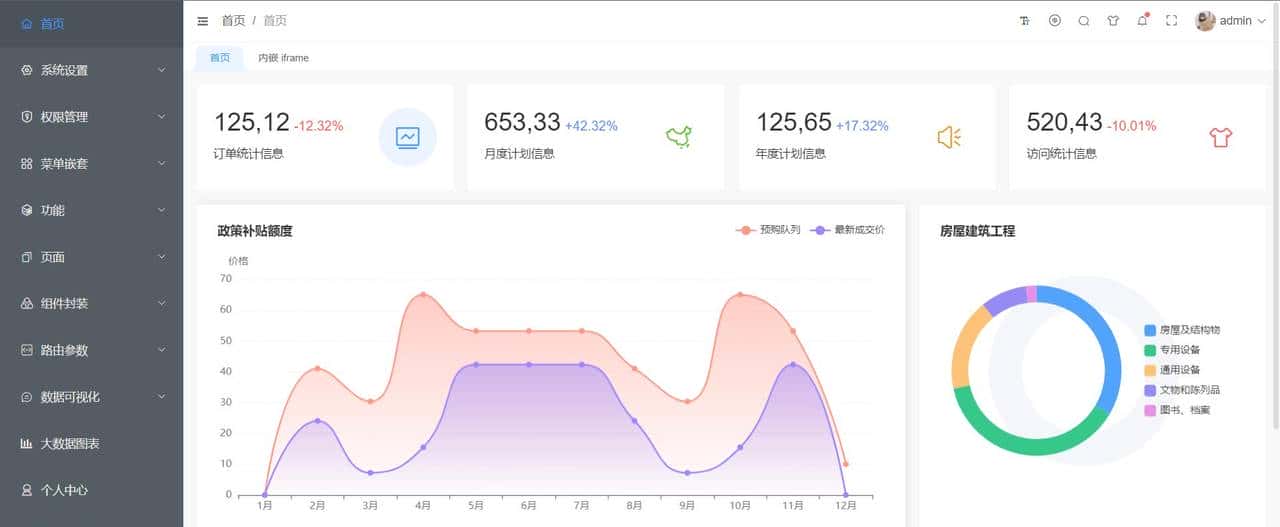Click the green 专用设备 color swatch
Image resolution: width=1280 pixels, height=527 pixels.
[1150, 350]
